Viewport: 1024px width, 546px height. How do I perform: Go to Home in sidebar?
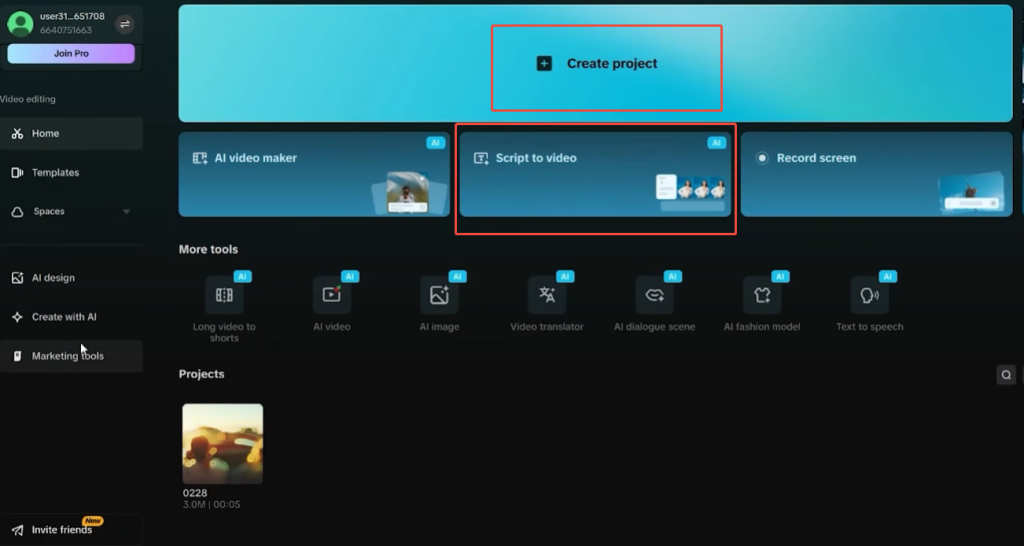point(71,133)
